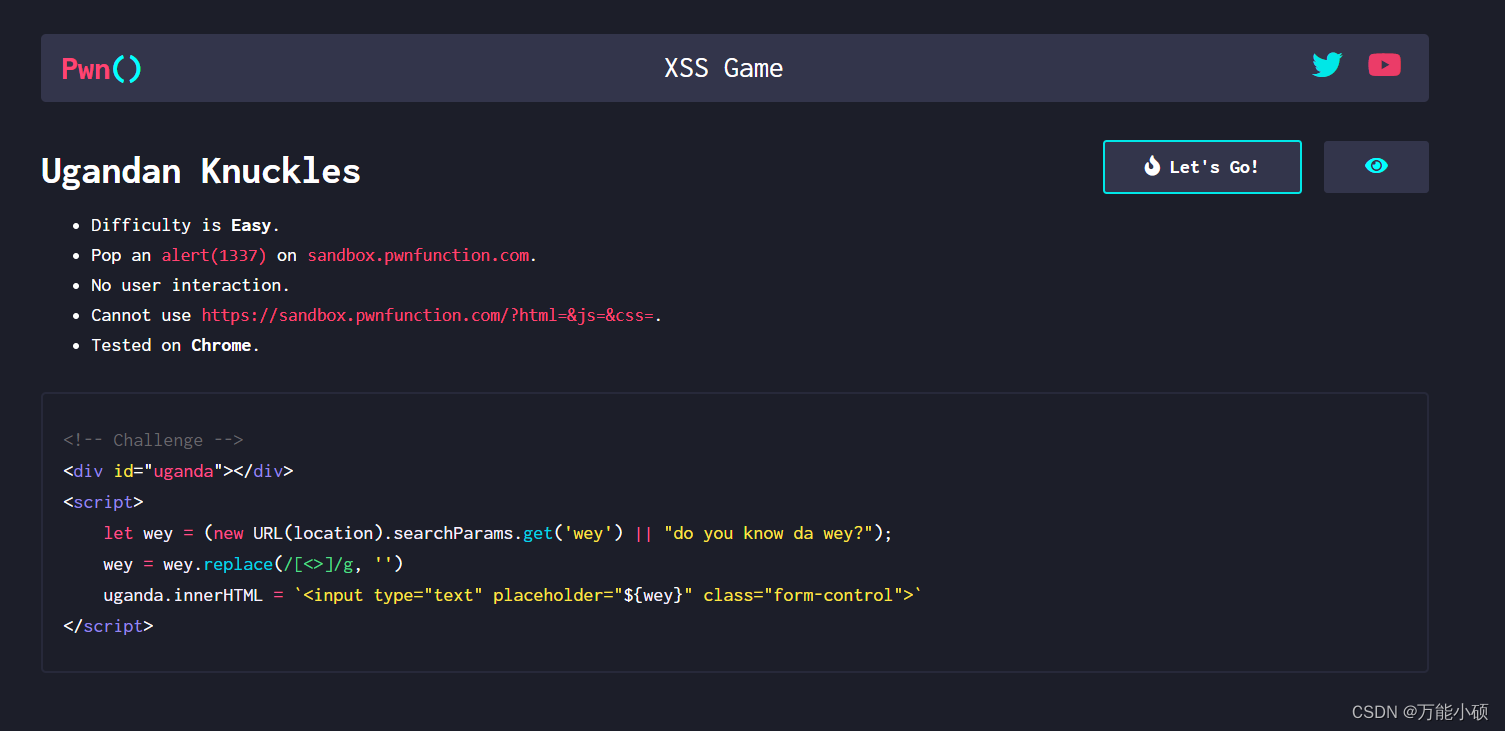The image size is (1505, 731).
Task: Click the wey.replace regex line of code
Action: [x=253, y=563]
